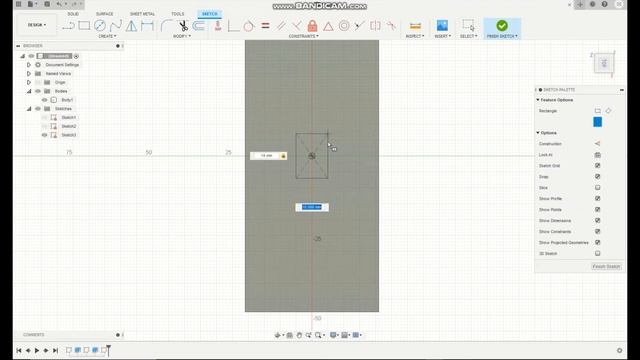Select the Center Diameter Circle tool
Image resolution: width=640 pixels, height=360 pixels.
tap(100, 26)
